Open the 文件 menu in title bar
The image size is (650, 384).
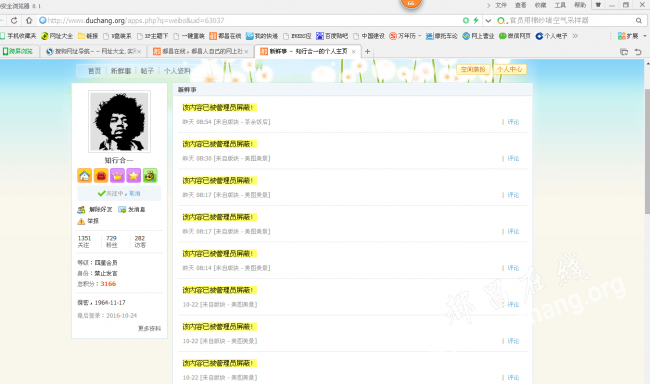501,5
